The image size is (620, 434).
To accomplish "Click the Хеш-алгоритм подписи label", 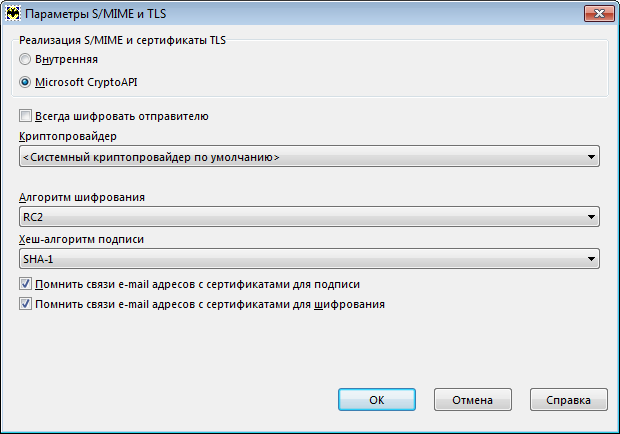I will [x=81, y=240].
